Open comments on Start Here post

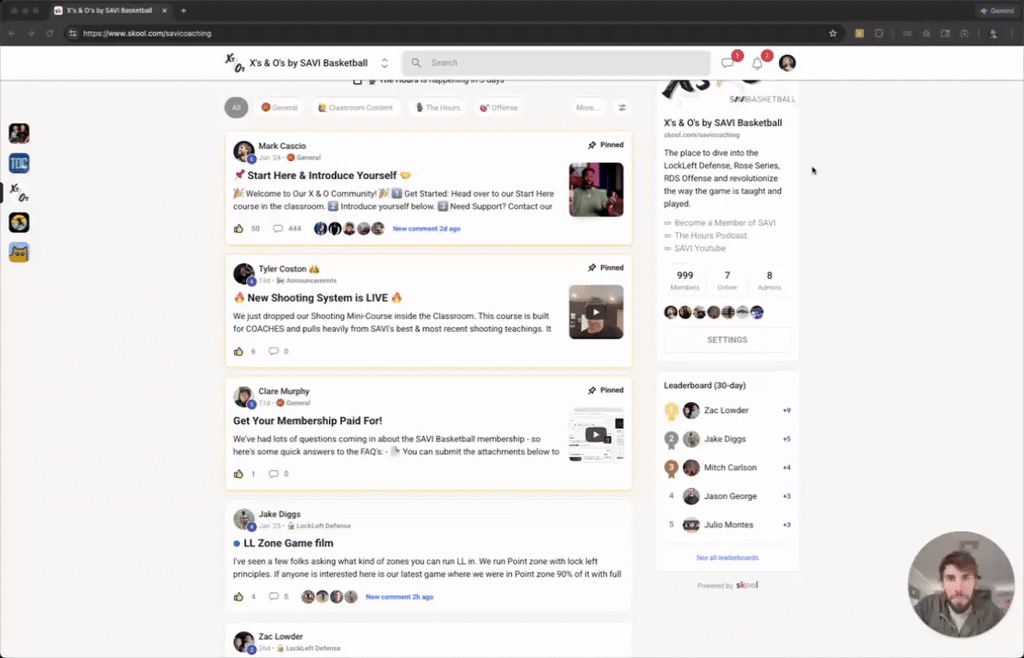pyautogui.click(x=278, y=228)
